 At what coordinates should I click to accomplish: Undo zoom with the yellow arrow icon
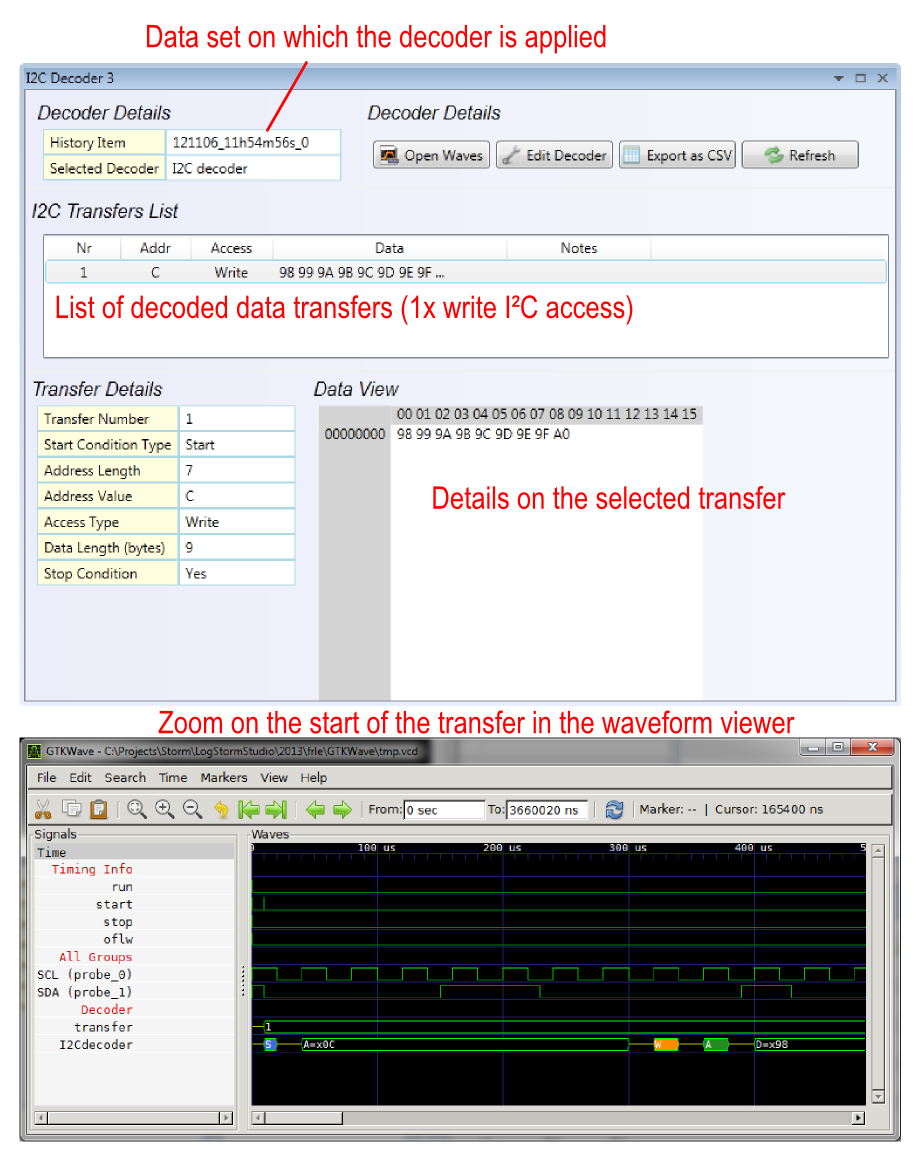click(x=221, y=809)
